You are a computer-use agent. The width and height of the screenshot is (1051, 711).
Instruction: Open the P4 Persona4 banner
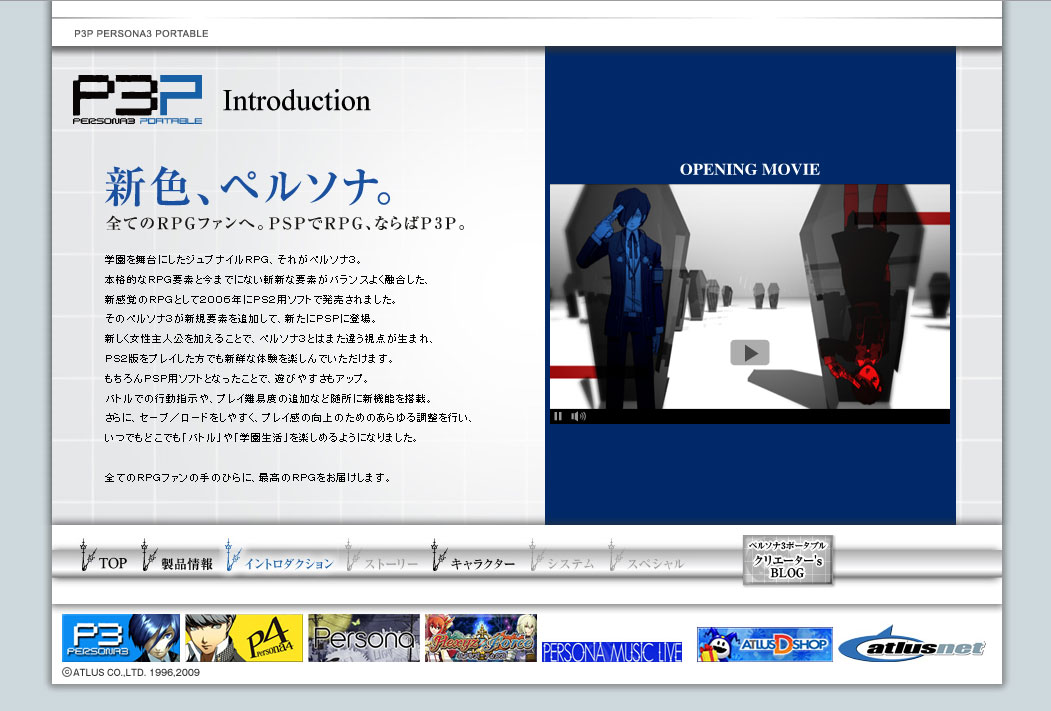tap(244, 638)
